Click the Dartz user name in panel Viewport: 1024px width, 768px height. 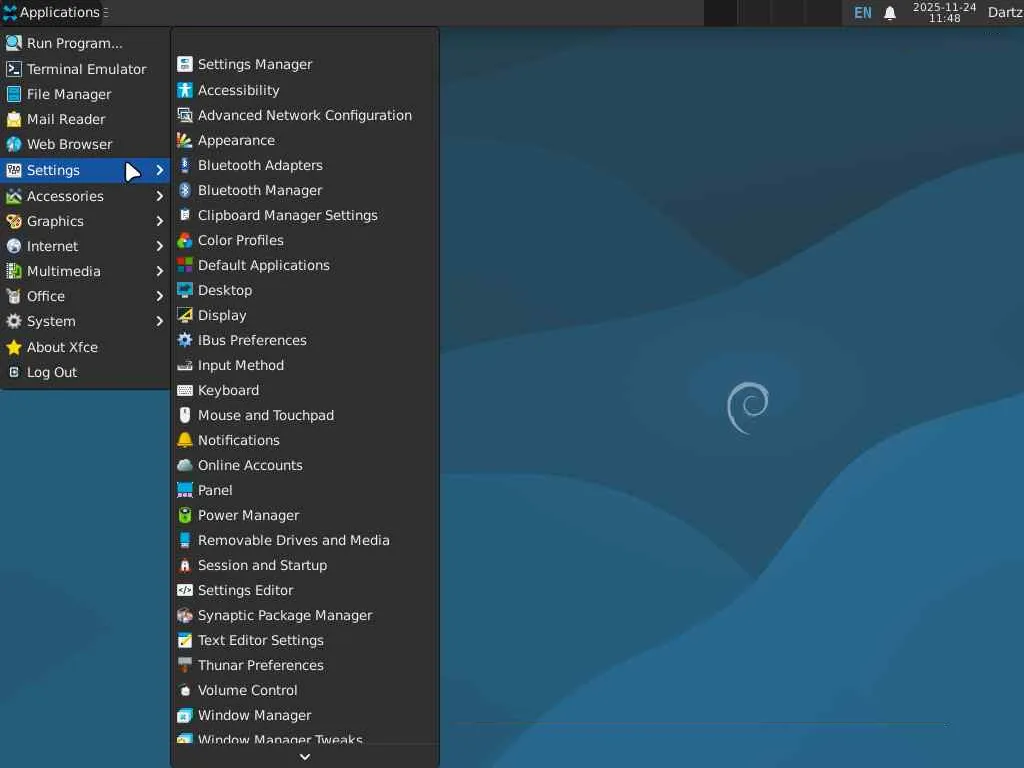[1005, 12]
